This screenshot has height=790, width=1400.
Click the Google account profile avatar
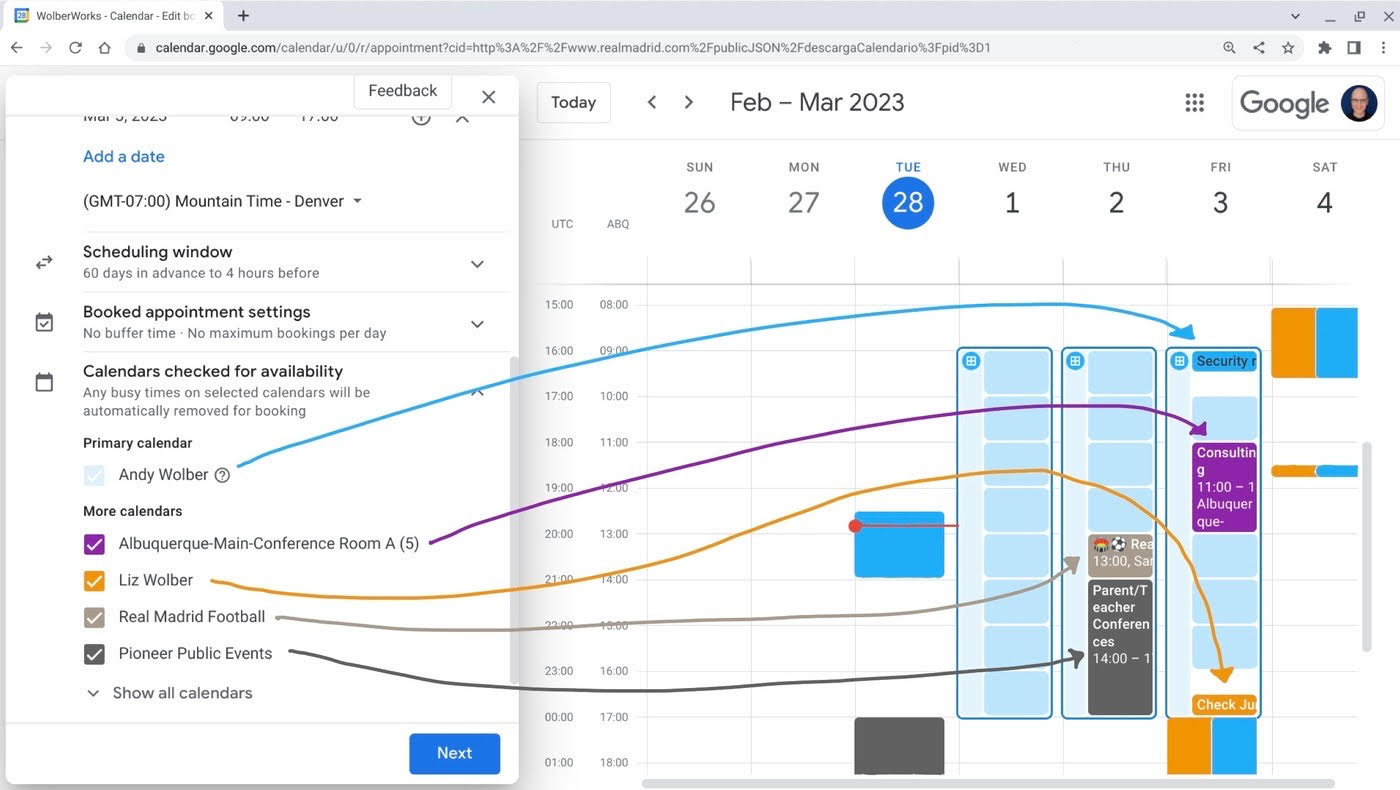[x=1358, y=102]
